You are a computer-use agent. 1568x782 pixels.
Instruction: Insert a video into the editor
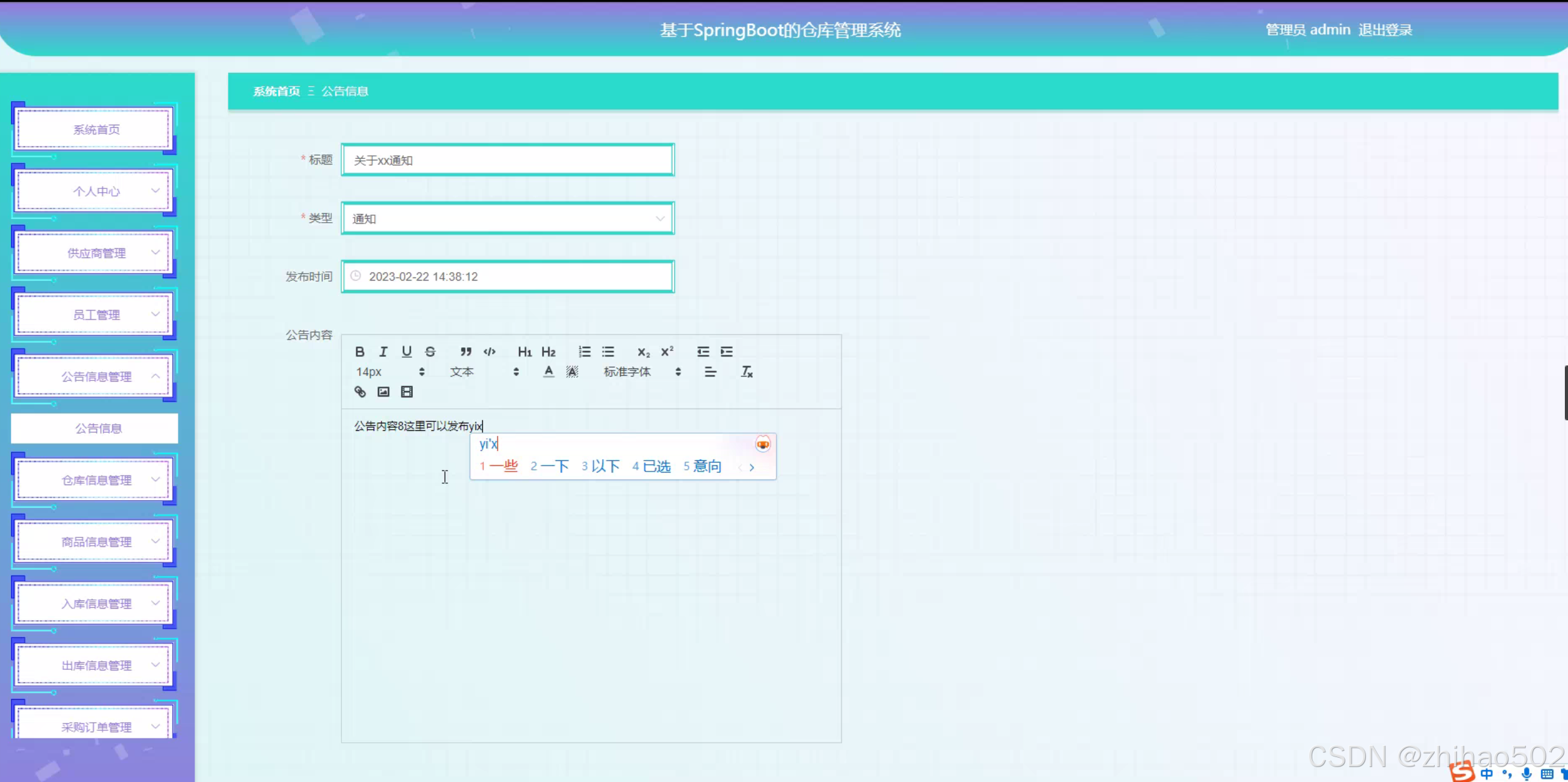tap(407, 392)
